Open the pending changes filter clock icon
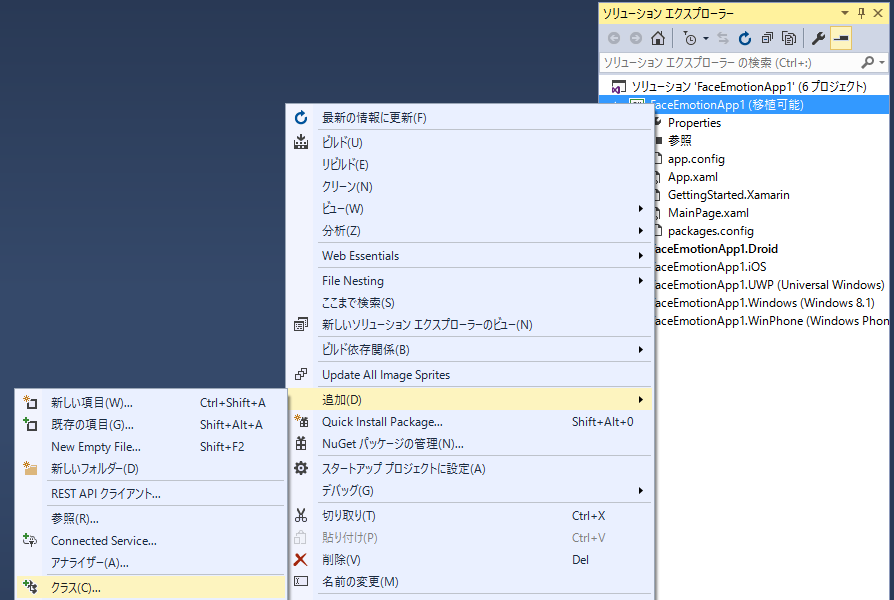The width and height of the screenshot is (894, 600). [689, 38]
